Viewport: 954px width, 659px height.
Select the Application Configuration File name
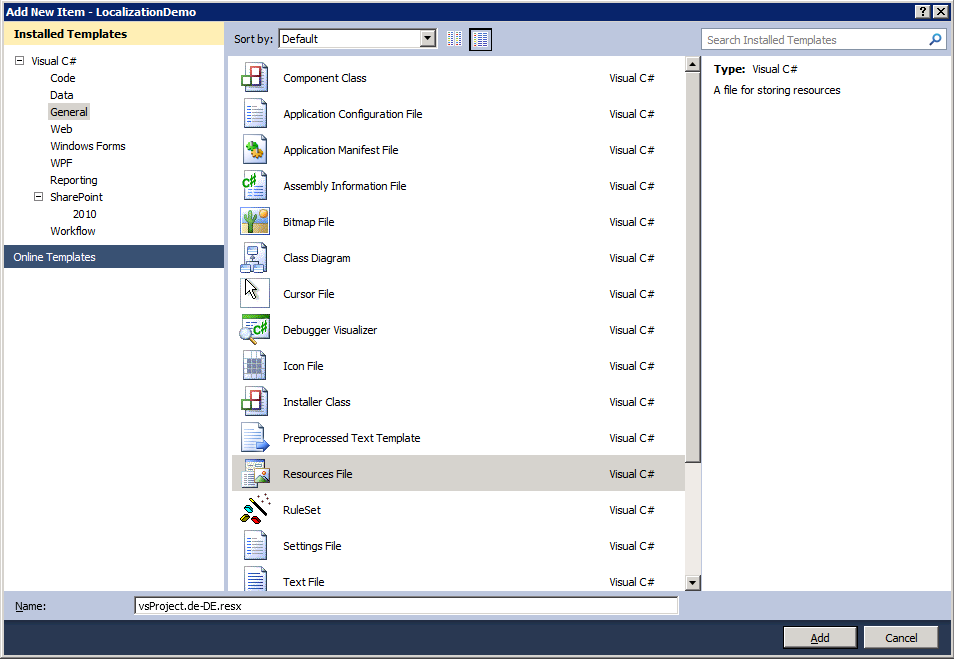(352, 114)
